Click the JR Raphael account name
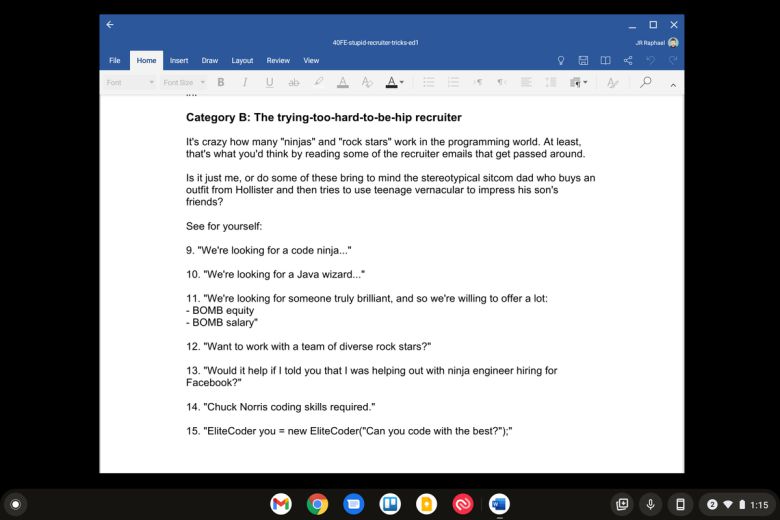The width and height of the screenshot is (780, 520). tap(649, 43)
